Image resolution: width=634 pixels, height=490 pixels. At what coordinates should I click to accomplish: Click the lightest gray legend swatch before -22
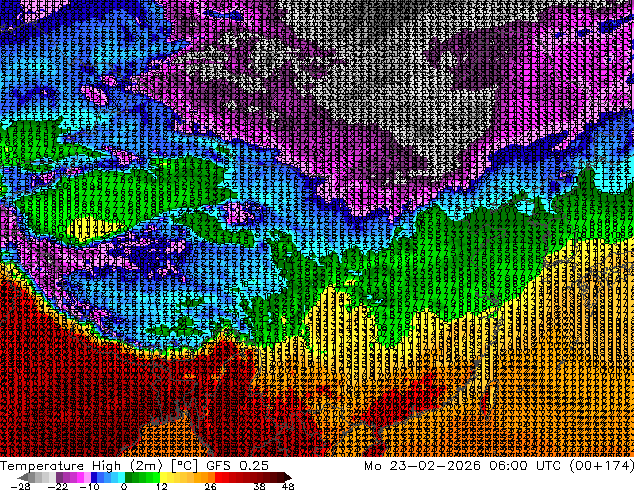click(x=52, y=477)
